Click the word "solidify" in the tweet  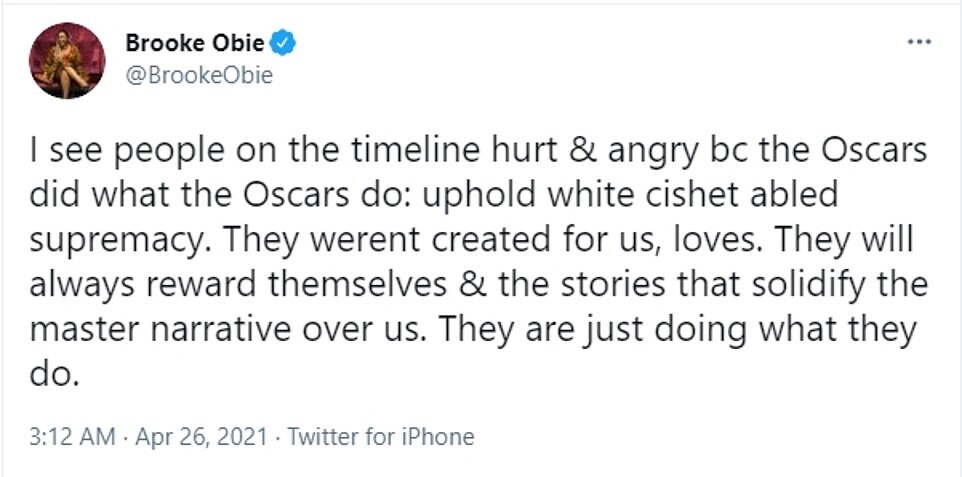click(792, 285)
